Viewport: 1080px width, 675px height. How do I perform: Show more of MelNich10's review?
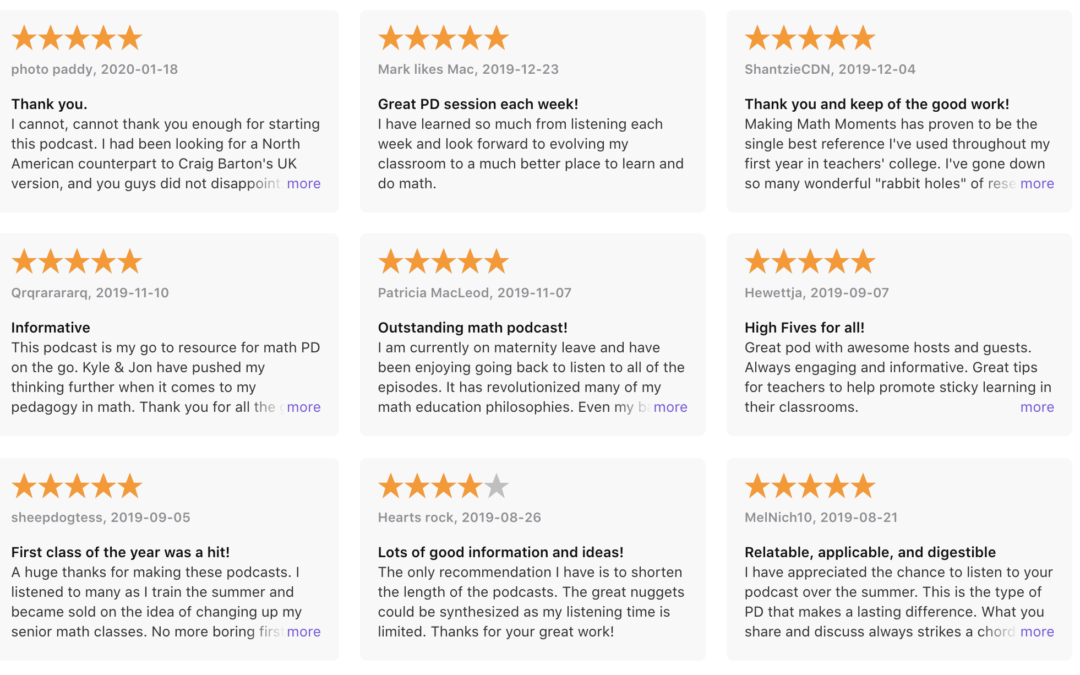(1037, 632)
